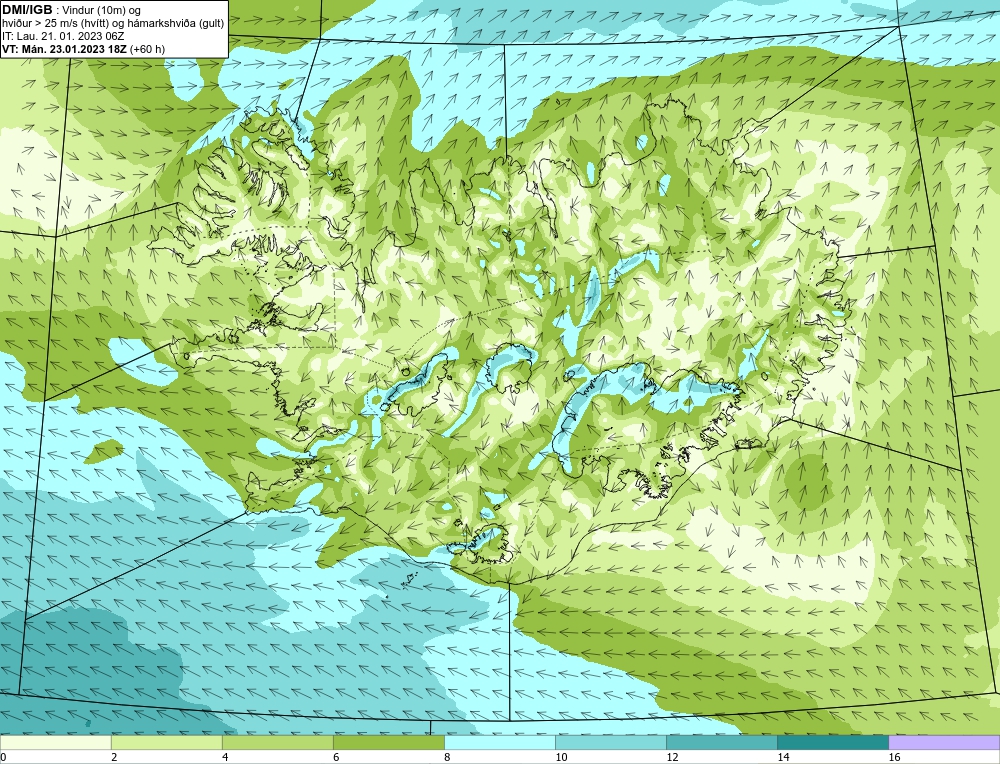Click the 8–10 m/s pale cyan legend swatch

tap(499, 742)
